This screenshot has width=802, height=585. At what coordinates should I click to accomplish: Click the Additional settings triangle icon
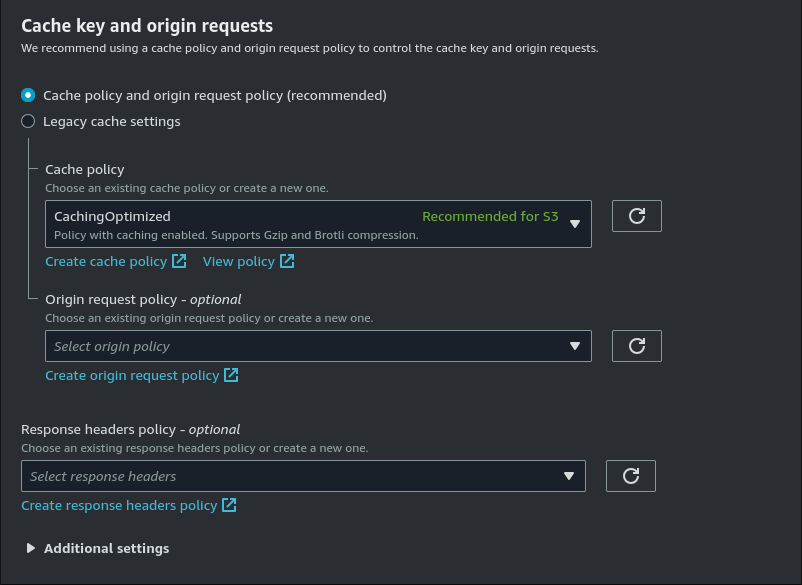[30, 548]
